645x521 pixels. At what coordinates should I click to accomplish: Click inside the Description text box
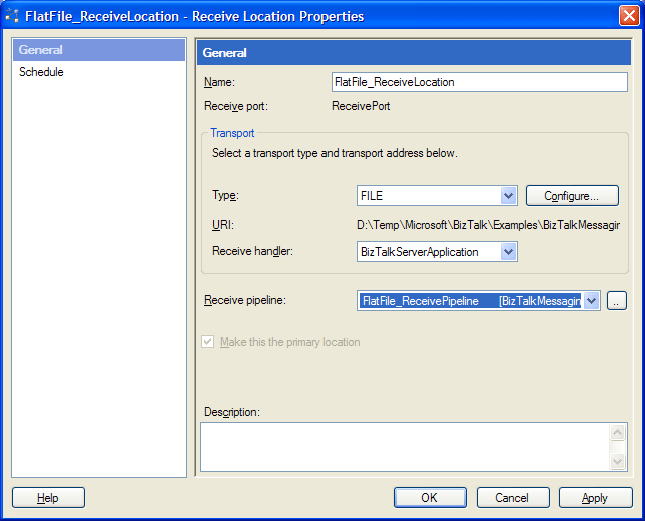coord(405,447)
